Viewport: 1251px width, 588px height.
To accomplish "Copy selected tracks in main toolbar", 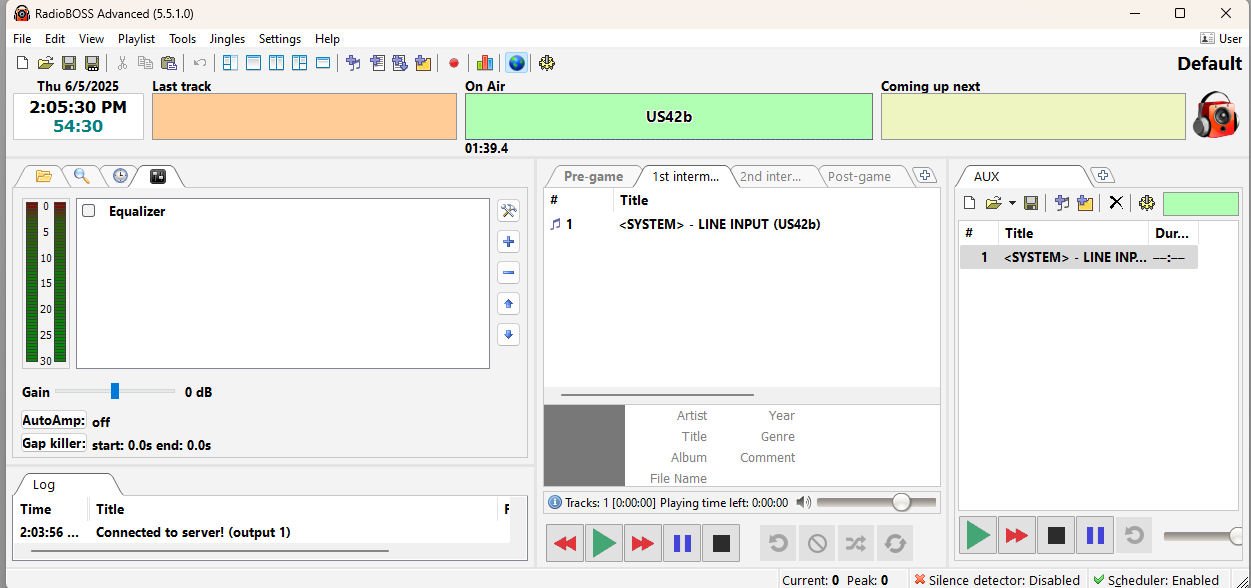I will pyautogui.click(x=145, y=63).
